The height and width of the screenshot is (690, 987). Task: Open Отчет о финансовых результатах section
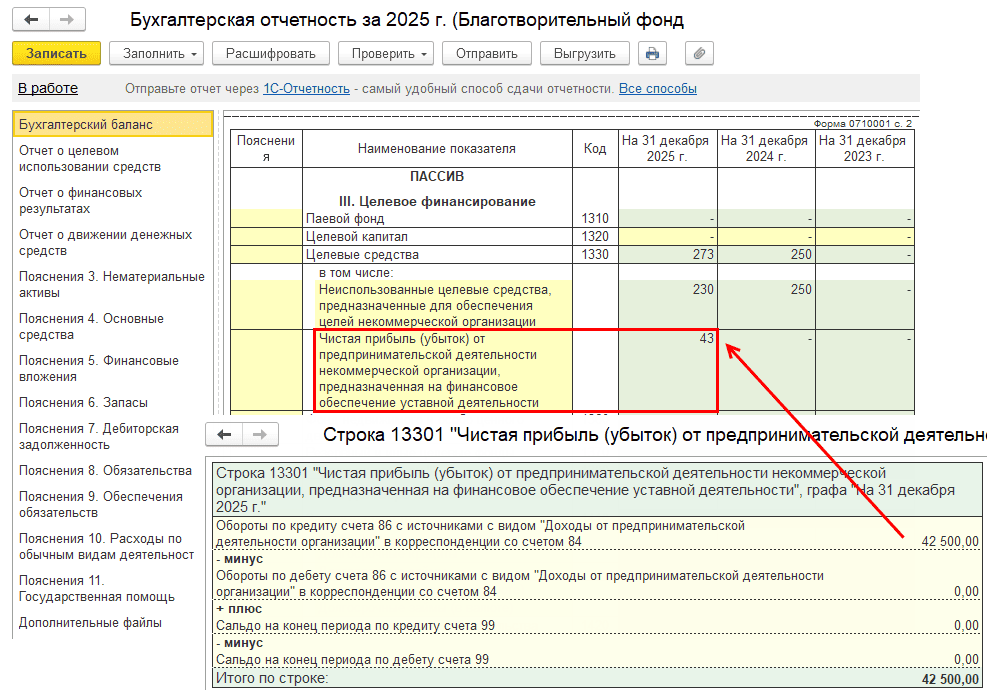80,200
